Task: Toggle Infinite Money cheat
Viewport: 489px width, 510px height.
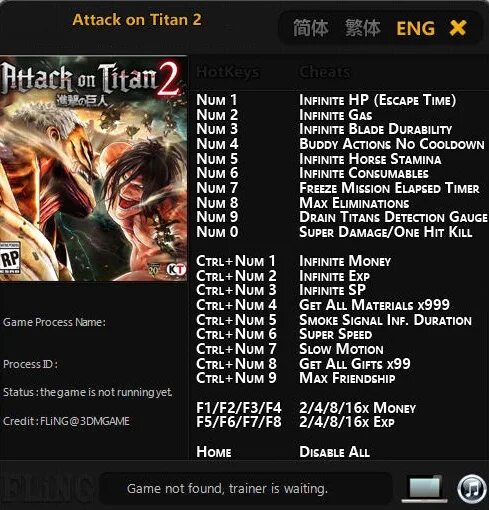Action: pos(345,261)
